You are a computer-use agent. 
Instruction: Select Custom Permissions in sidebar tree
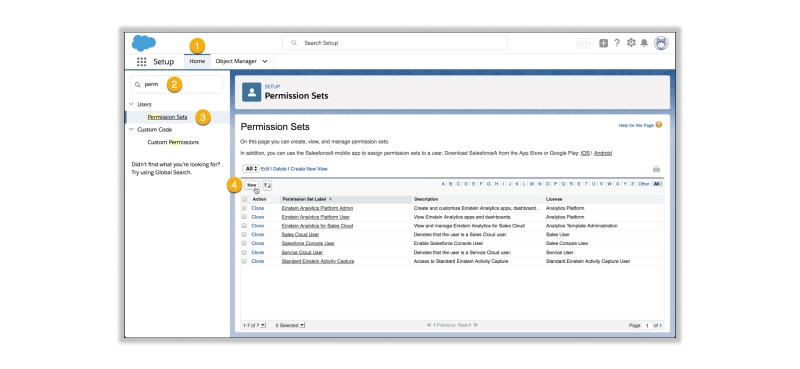coord(173,142)
